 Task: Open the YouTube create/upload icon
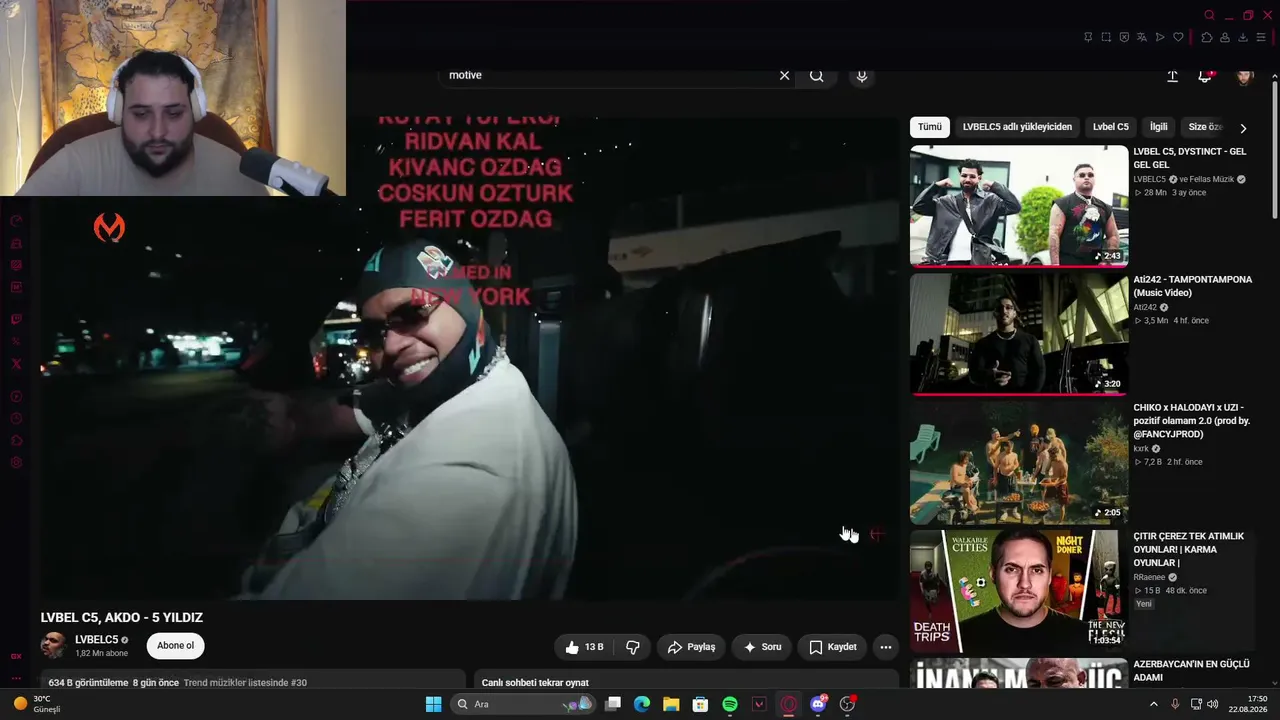1172,76
